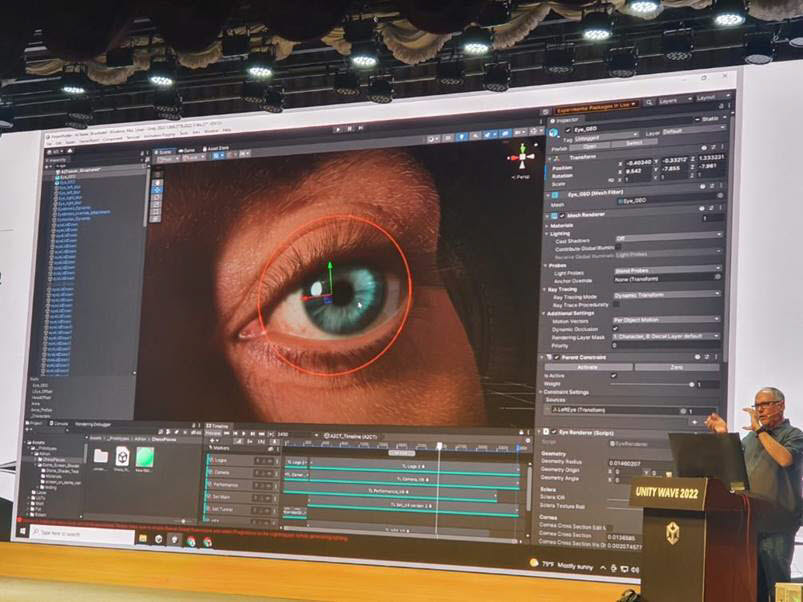Open the Motion Vectors dropdown
Viewport: 803px width, 602px height.
coord(666,319)
